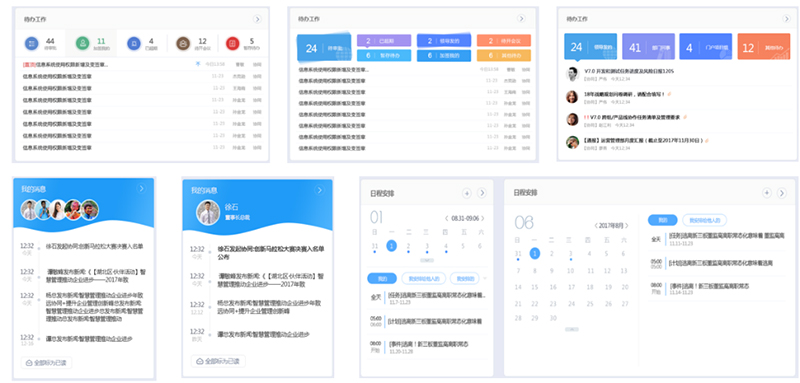Viewport: 800px width, 383px height.
Task: Click the red icon beside count 5
Action: pos(233,43)
